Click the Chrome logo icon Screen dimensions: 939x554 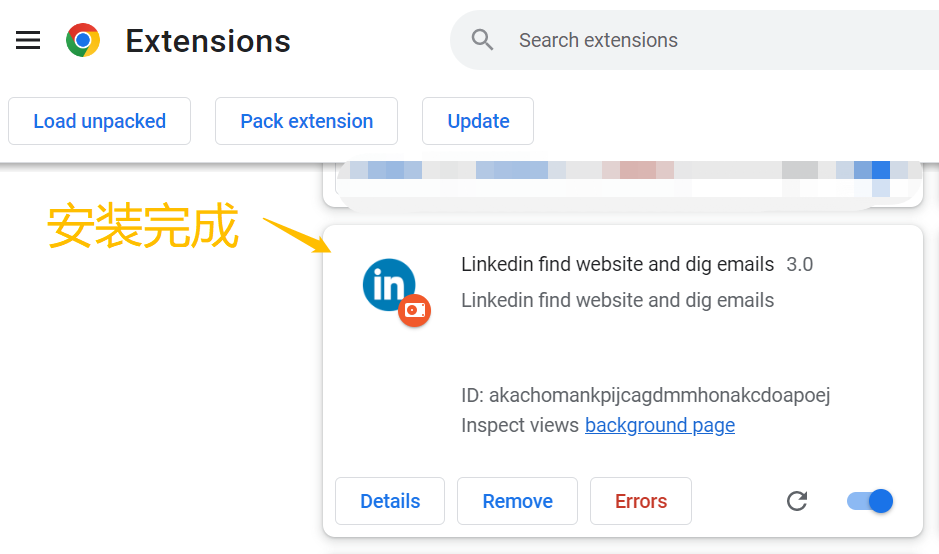pos(83,40)
